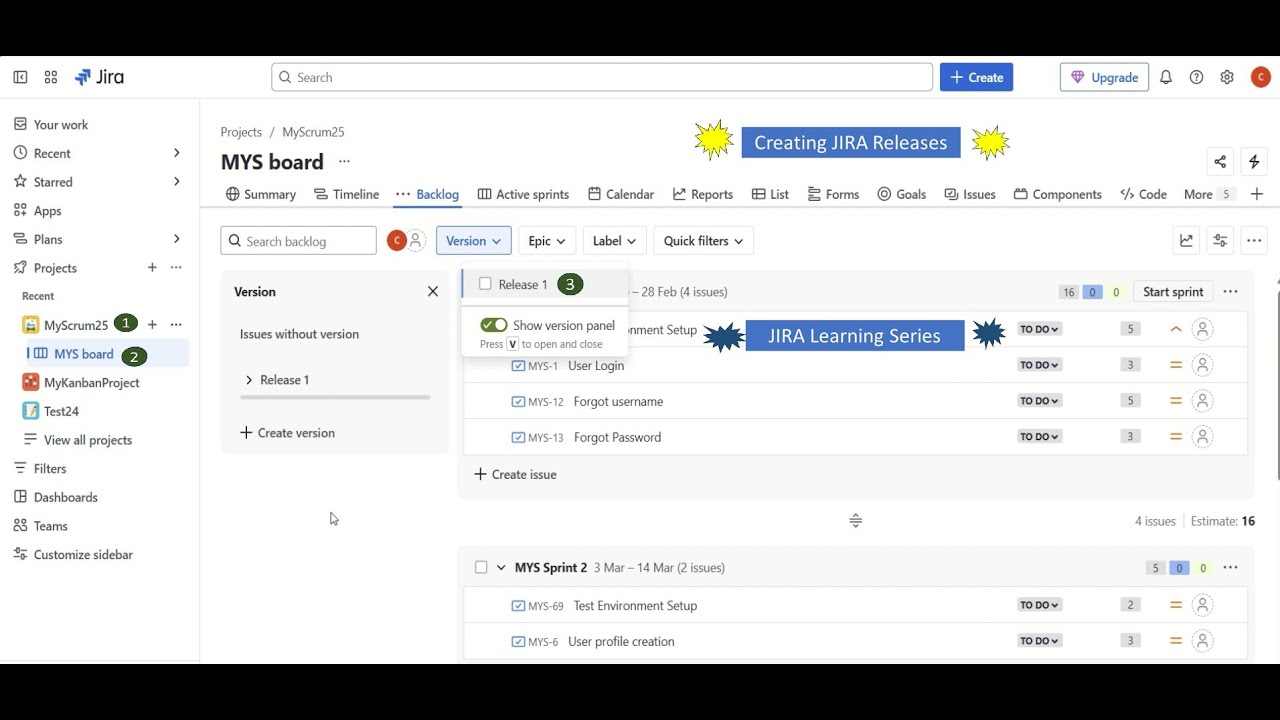
Task: Open MyScrum25 project ellipsis menu
Action: (176, 324)
